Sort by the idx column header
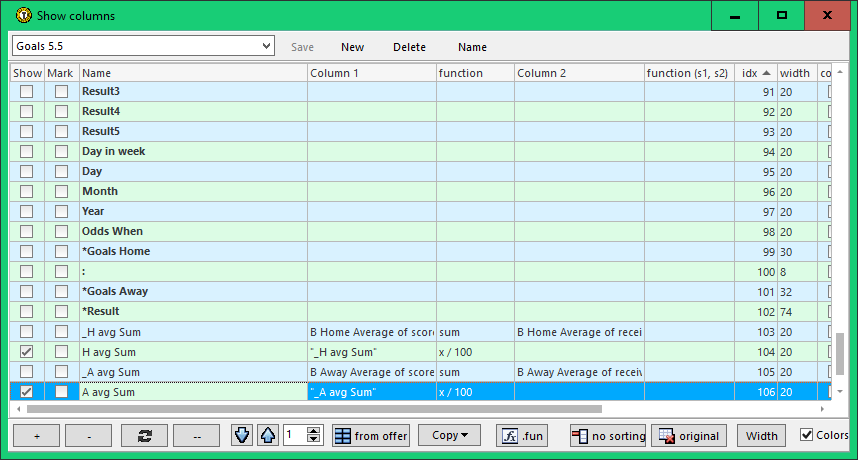The width and height of the screenshot is (858, 460). (x=755, y=73)
